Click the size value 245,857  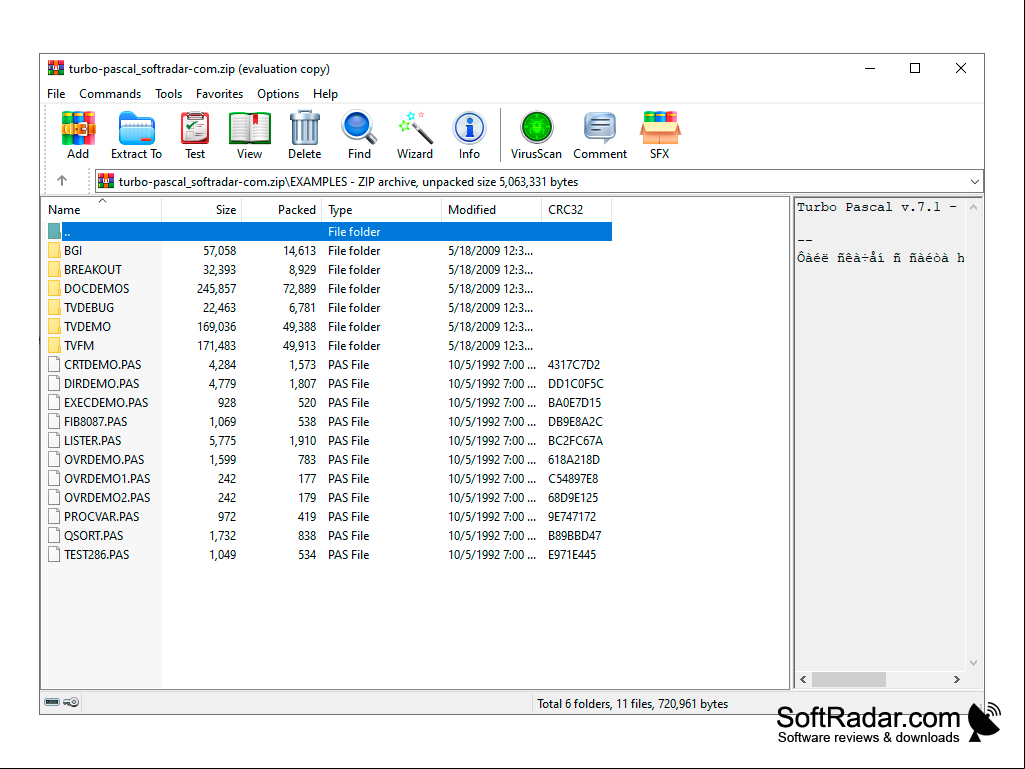(216, 288)
